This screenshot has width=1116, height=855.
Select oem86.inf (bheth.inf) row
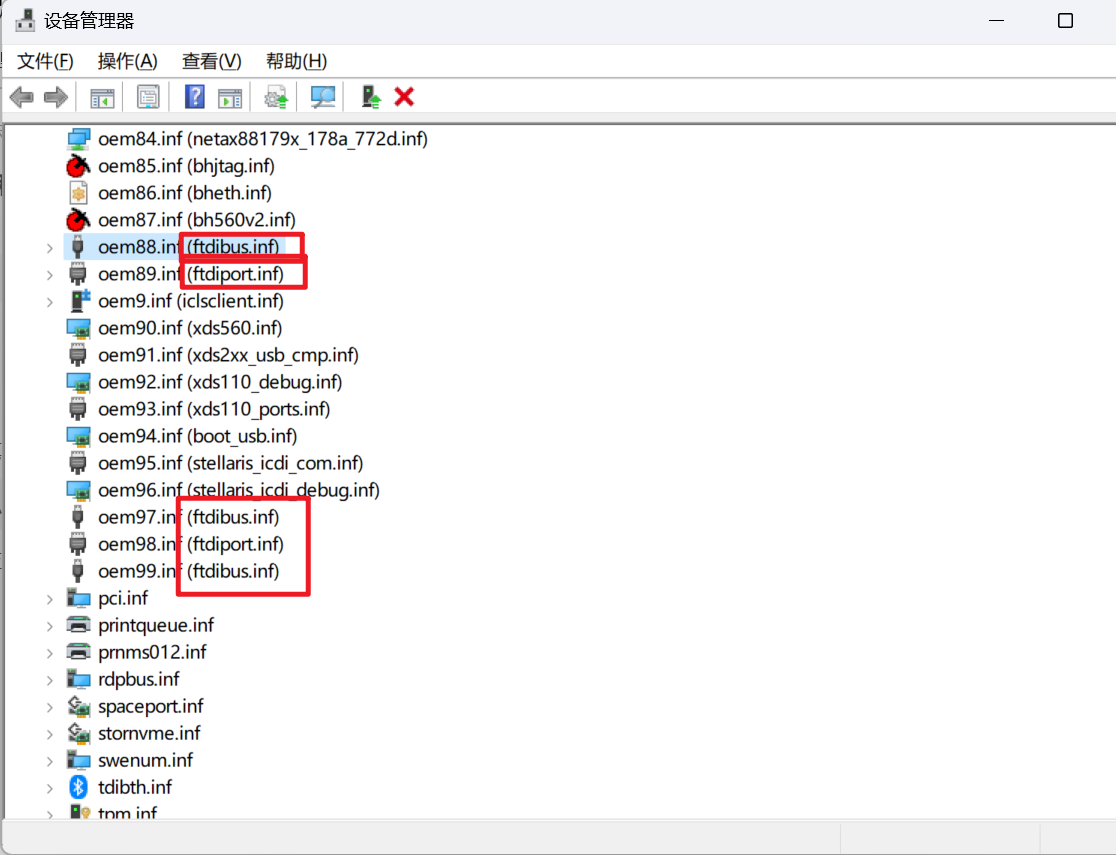click(x=185, y=193)
